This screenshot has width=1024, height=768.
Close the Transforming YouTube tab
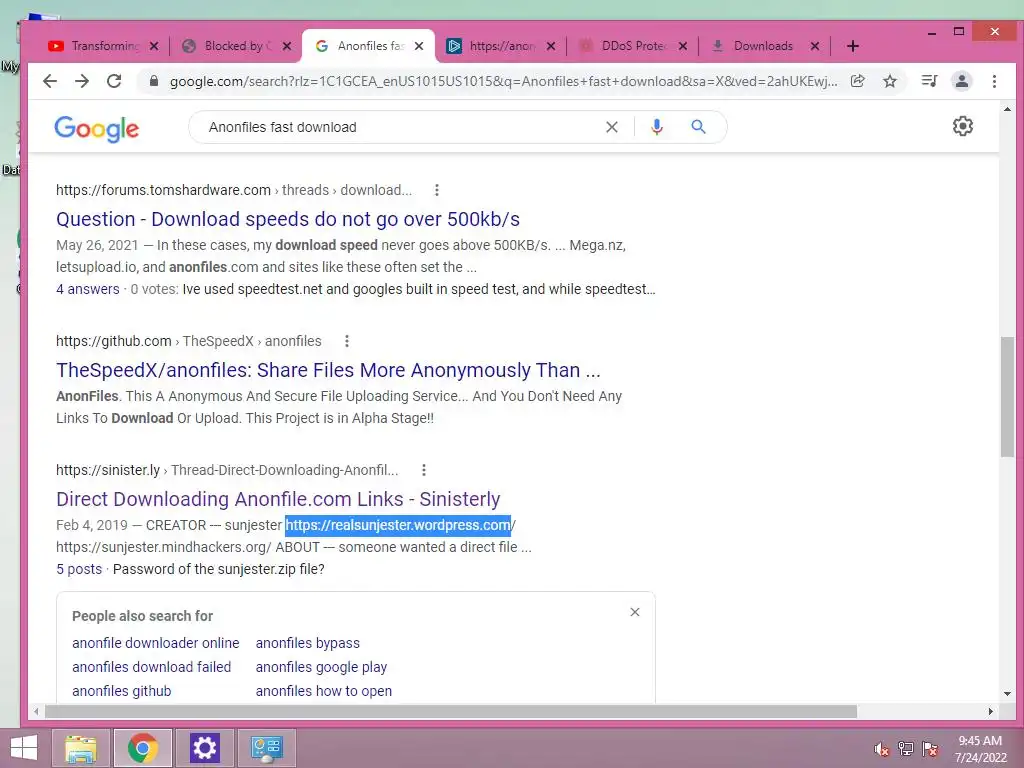154,46
